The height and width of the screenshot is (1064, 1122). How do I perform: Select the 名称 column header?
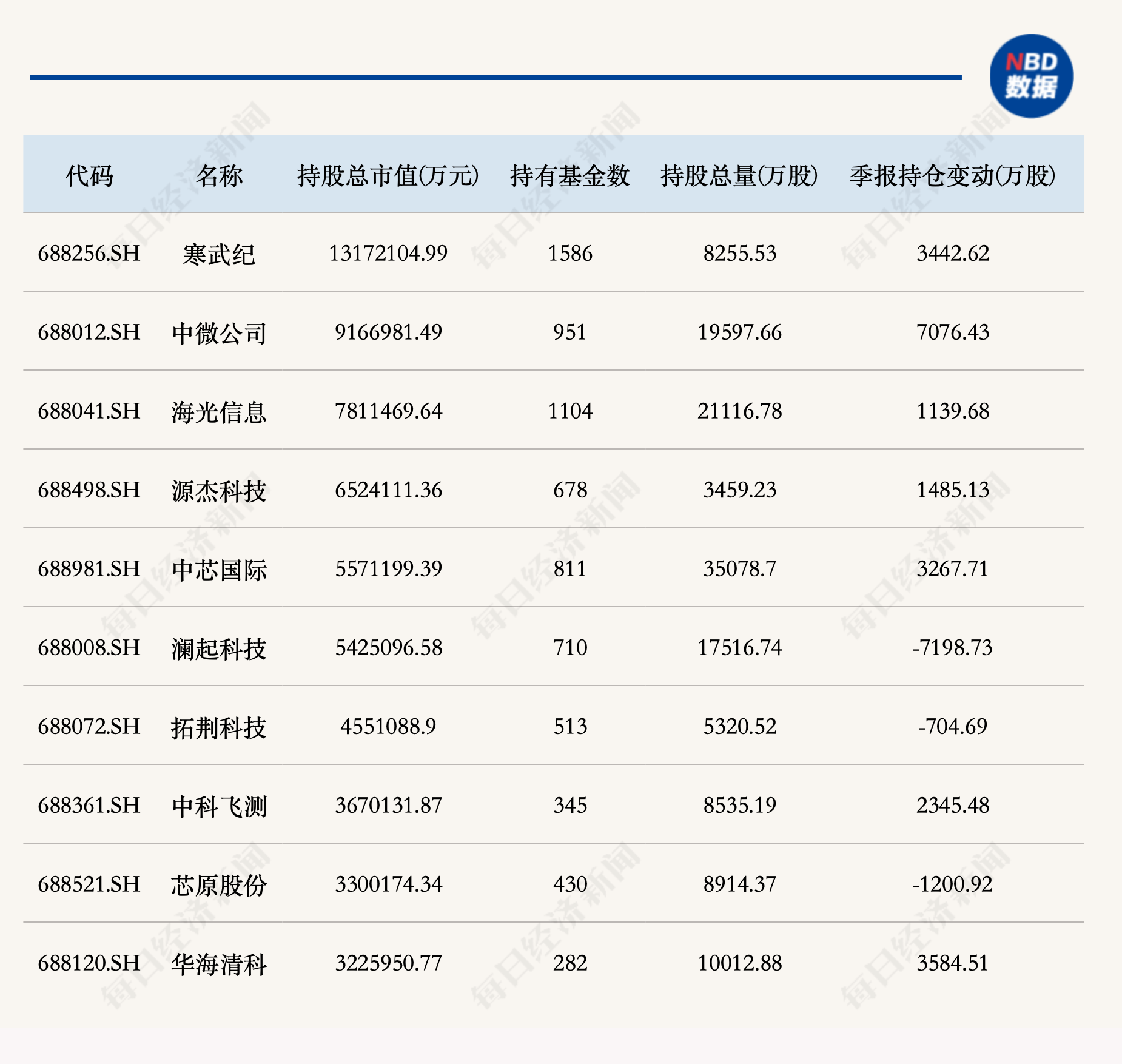click(219, 176)
